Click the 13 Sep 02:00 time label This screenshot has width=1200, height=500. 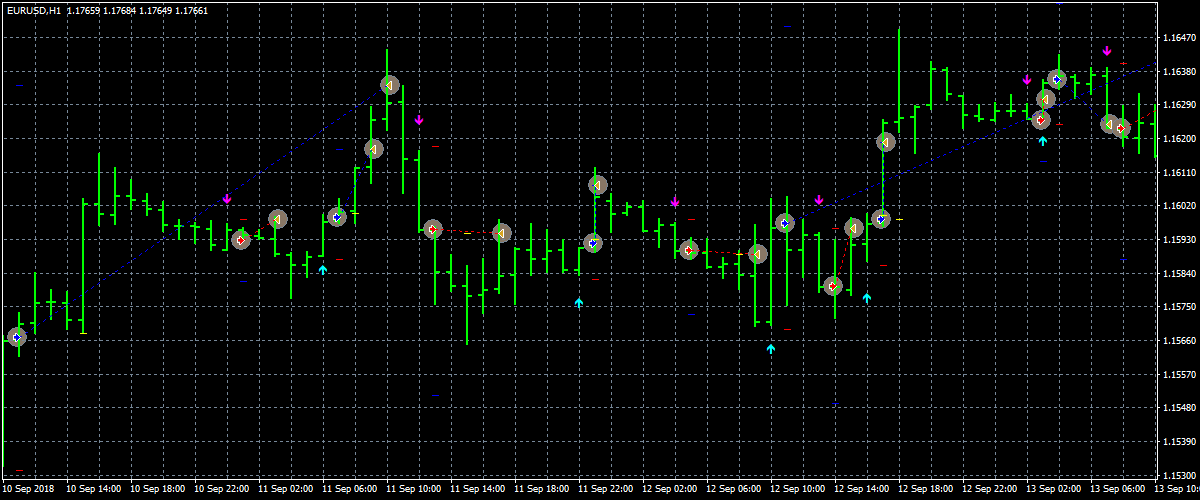pyautogui.click(x=1053, y=490)
